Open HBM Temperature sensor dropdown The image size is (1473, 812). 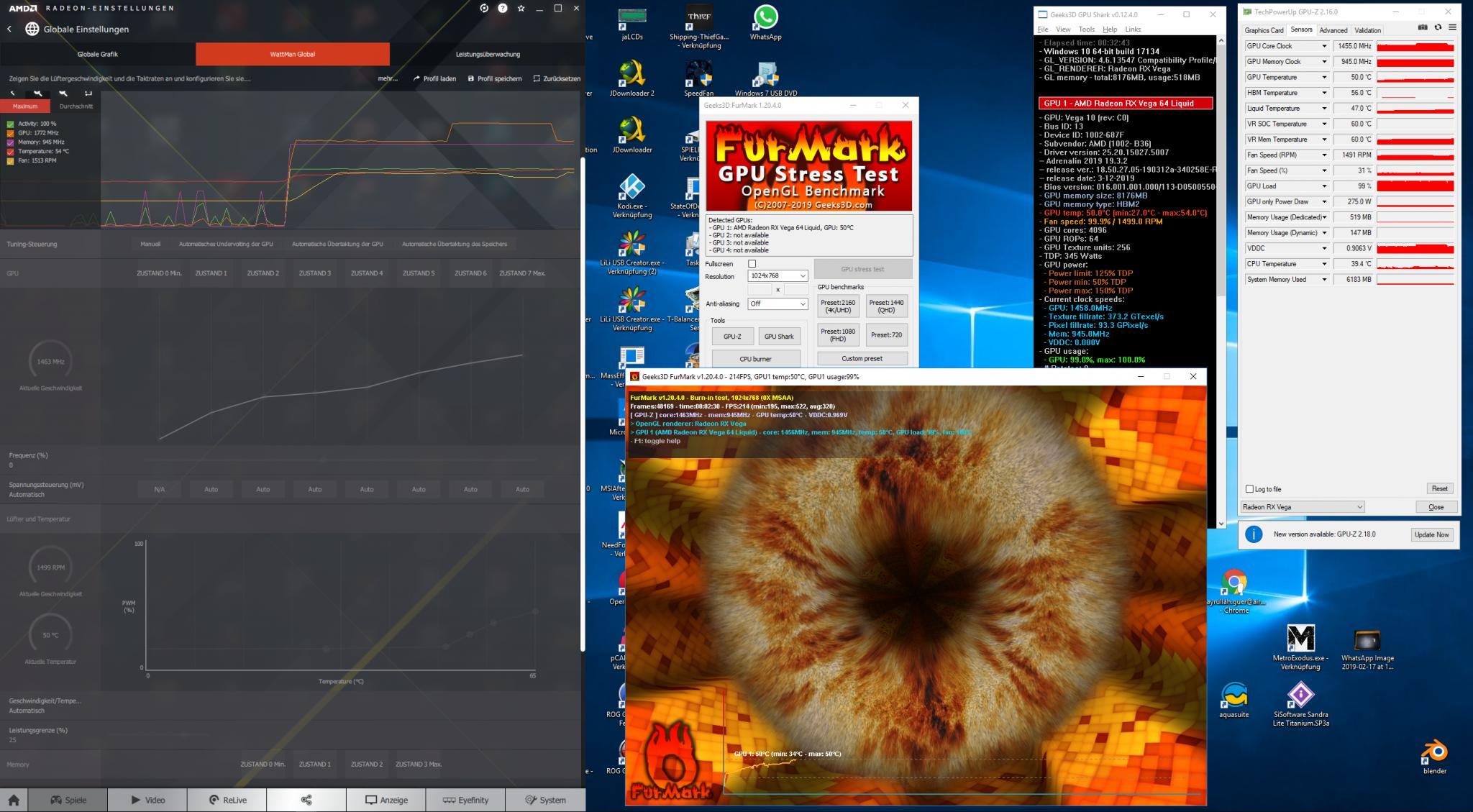(1323, 93)
